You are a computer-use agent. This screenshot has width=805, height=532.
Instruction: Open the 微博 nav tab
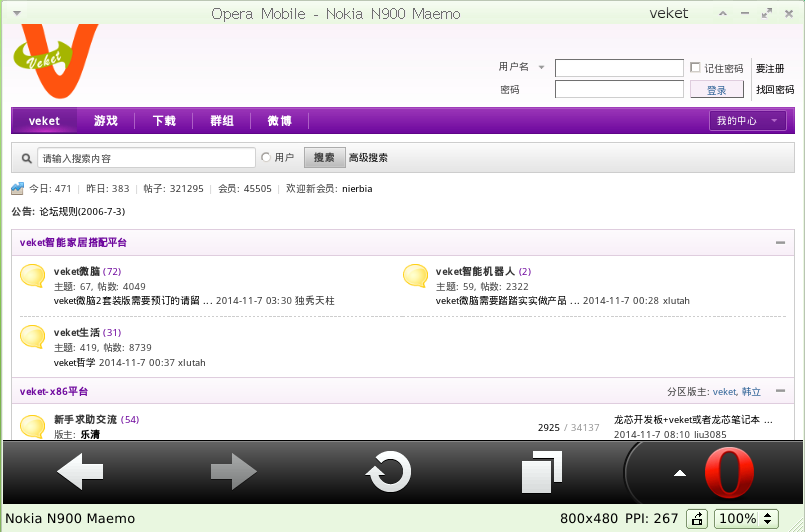pyautogui.click(x=279, y=121)
